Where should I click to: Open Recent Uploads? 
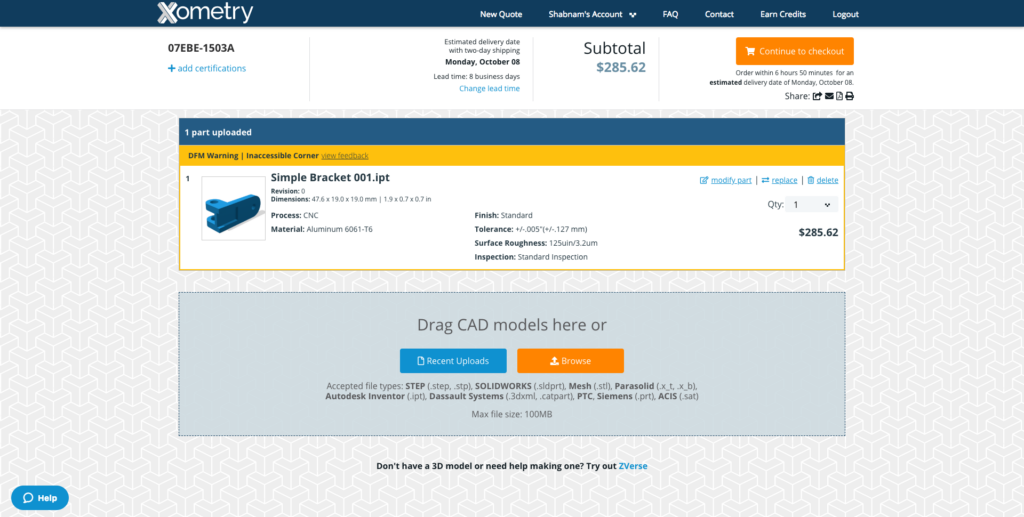tap(453, 361)
